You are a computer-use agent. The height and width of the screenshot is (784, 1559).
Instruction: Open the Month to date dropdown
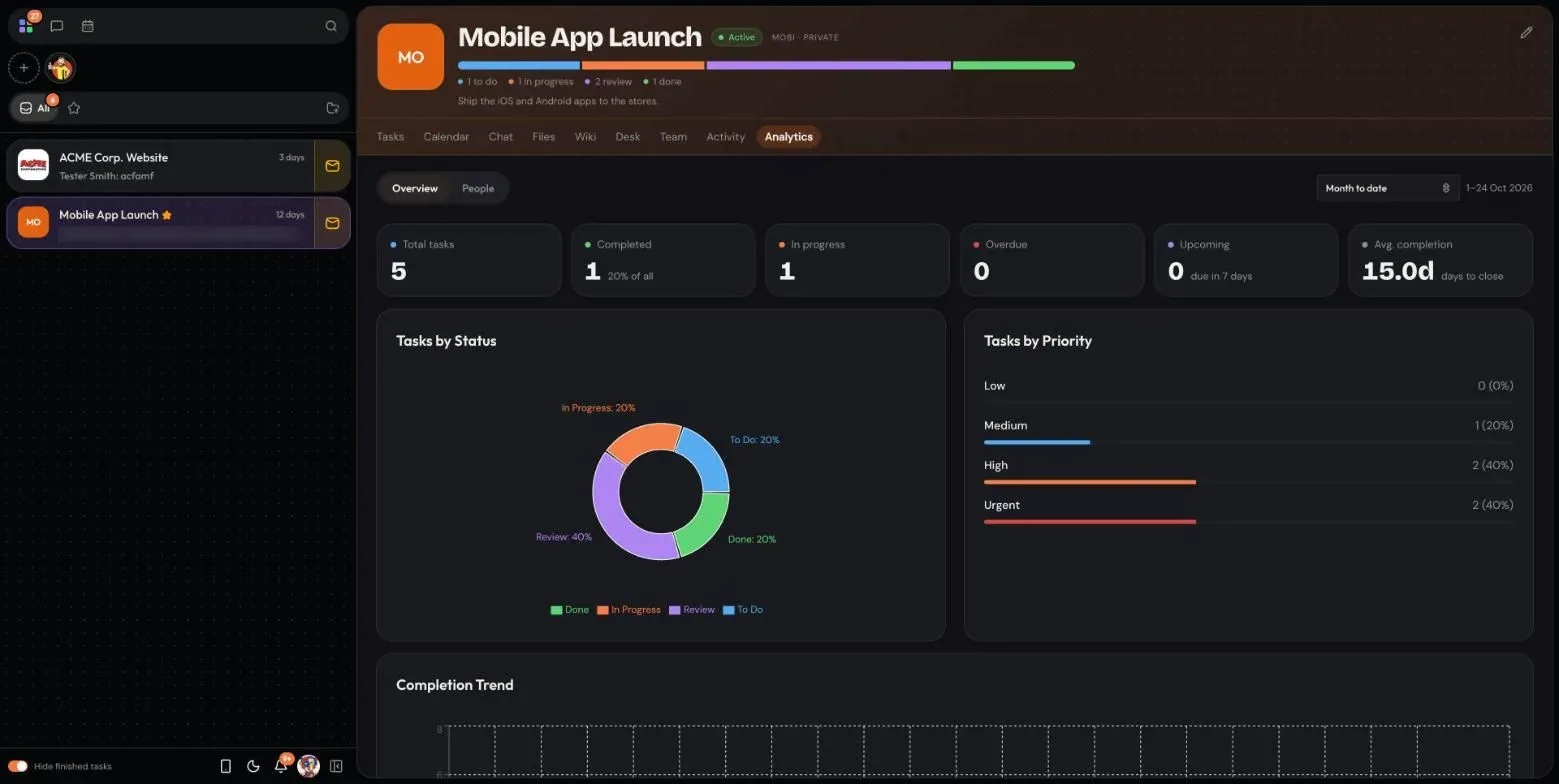(x=1387, y=188)
